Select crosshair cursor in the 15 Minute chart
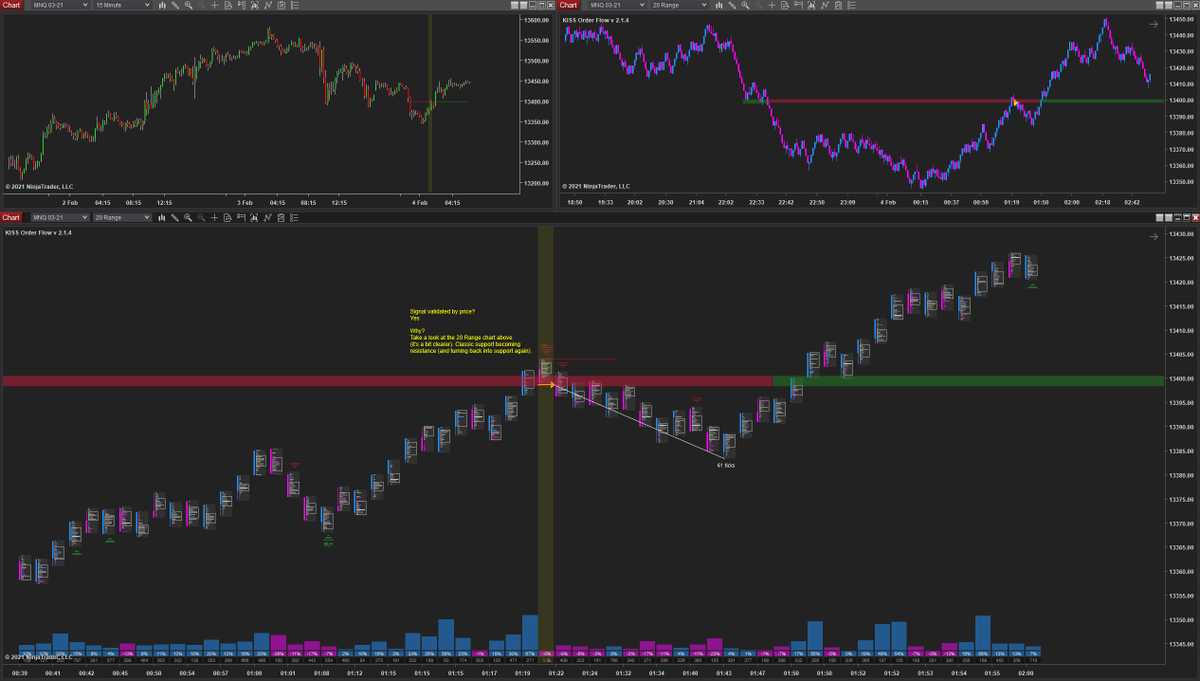This screenshot has height=681, width=1200. pos(215,5)
